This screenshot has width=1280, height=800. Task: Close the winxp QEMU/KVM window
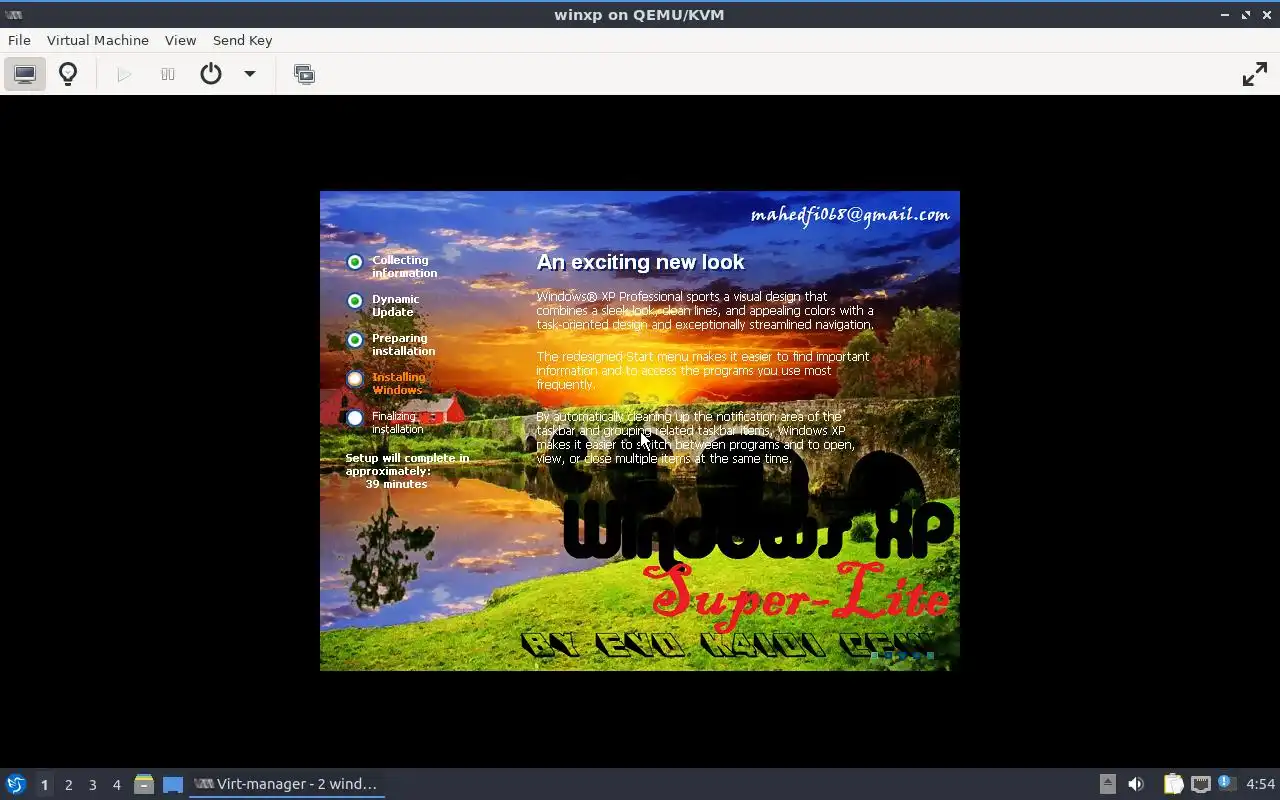(1266, 15)
